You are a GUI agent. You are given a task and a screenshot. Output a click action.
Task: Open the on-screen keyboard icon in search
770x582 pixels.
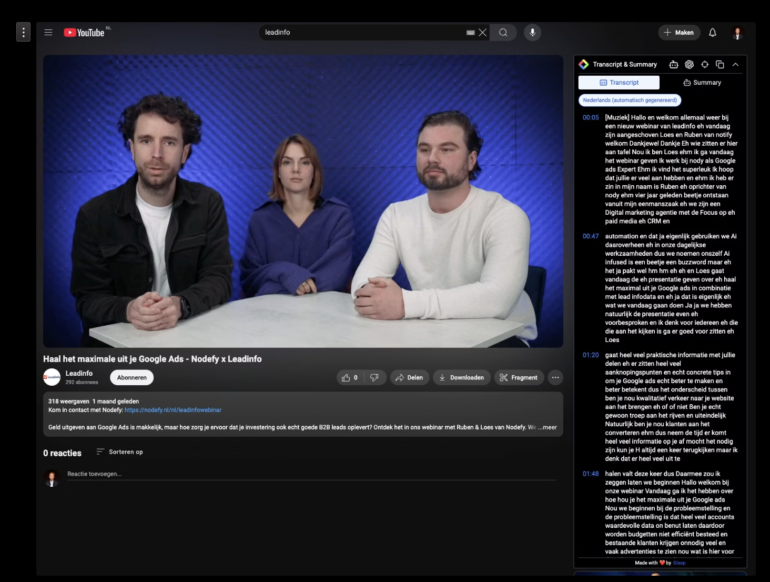coord(470,32)
